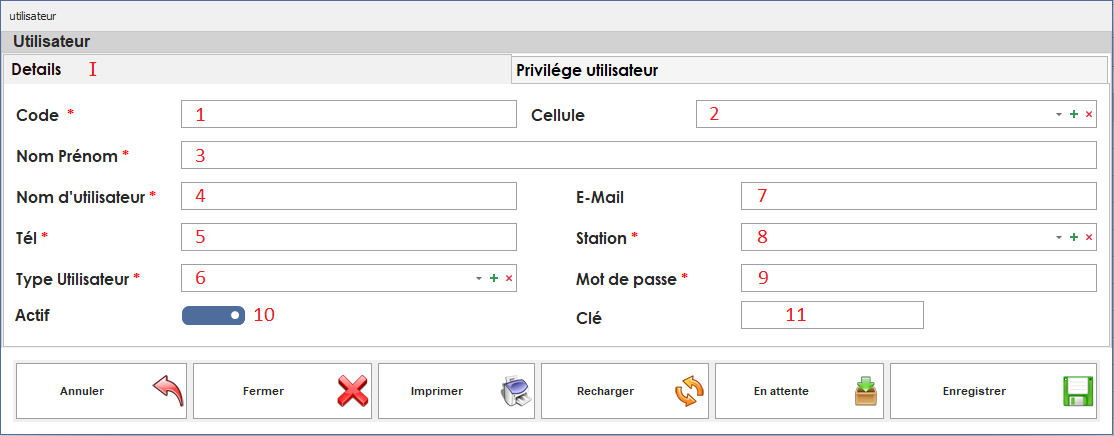Screen dimensions: 1114x436
Task: Add a new Type Utilisateur with plus icon
Action: tap(494, 278)
